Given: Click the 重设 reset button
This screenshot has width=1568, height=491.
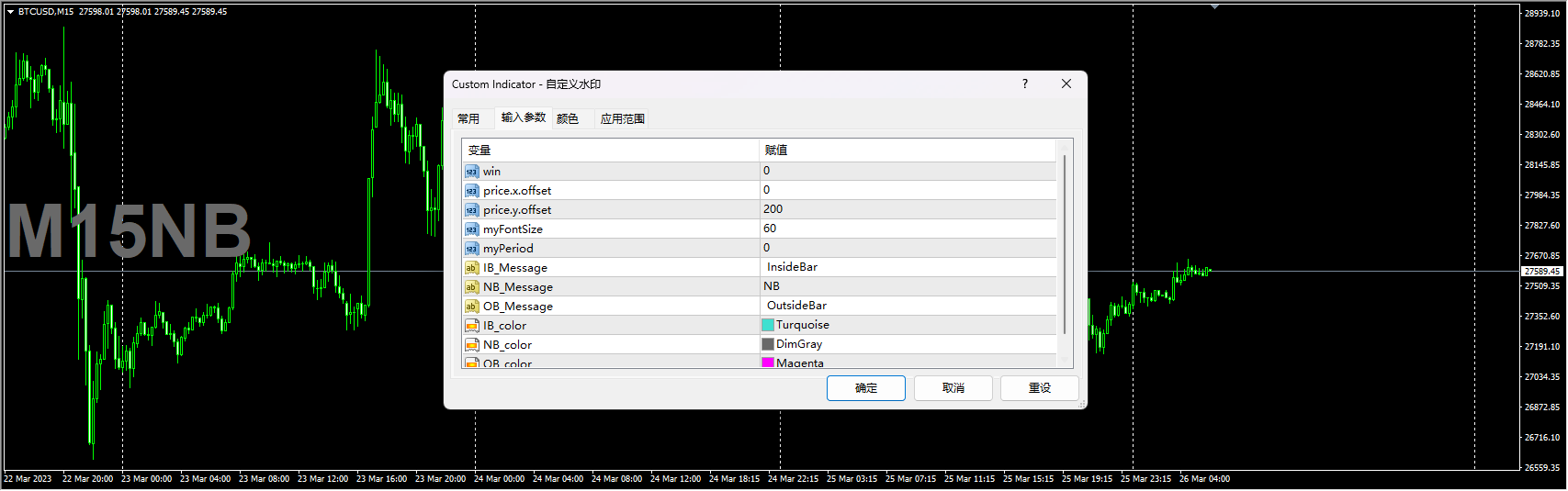Looking at the screenshot, I should [x=1039, y=388].
